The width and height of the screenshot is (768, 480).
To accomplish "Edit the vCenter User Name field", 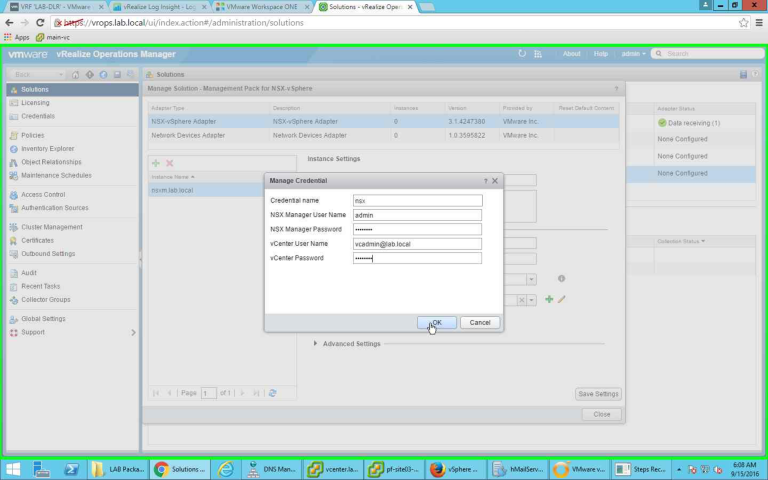I will click(x=417, y=244).
